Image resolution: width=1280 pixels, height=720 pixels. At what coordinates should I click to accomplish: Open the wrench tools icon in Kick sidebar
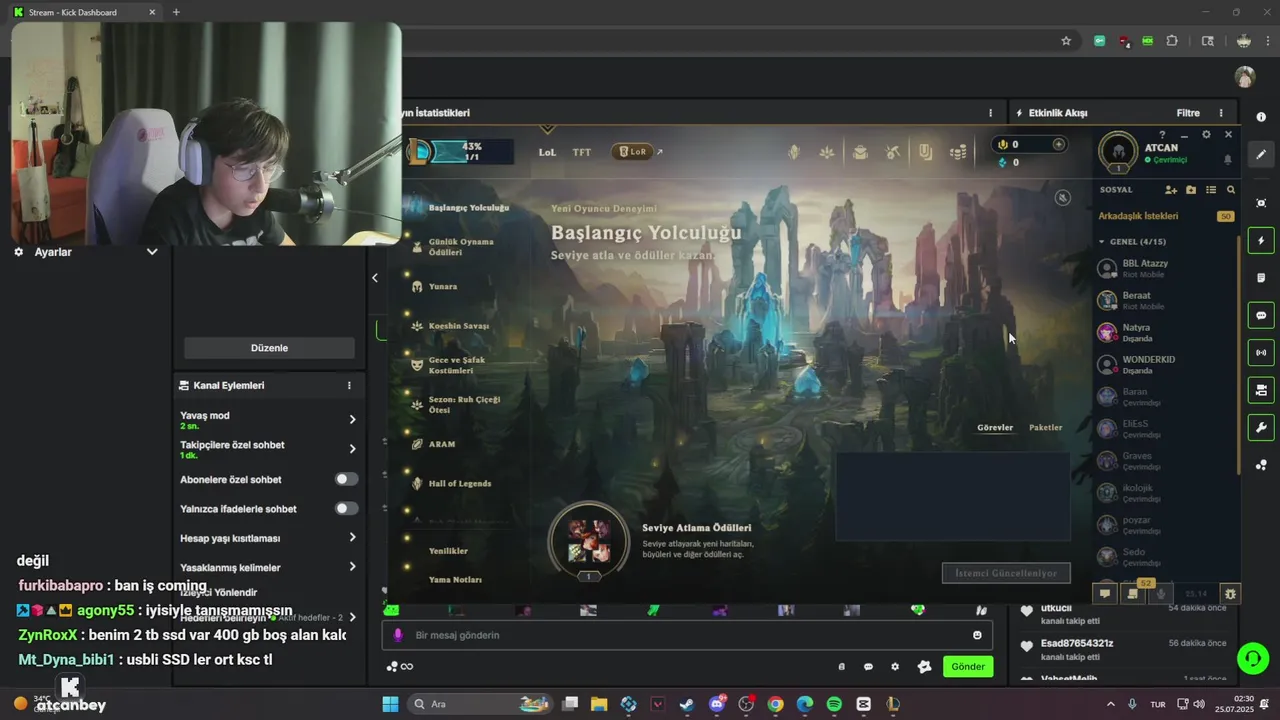(1261, 427)
